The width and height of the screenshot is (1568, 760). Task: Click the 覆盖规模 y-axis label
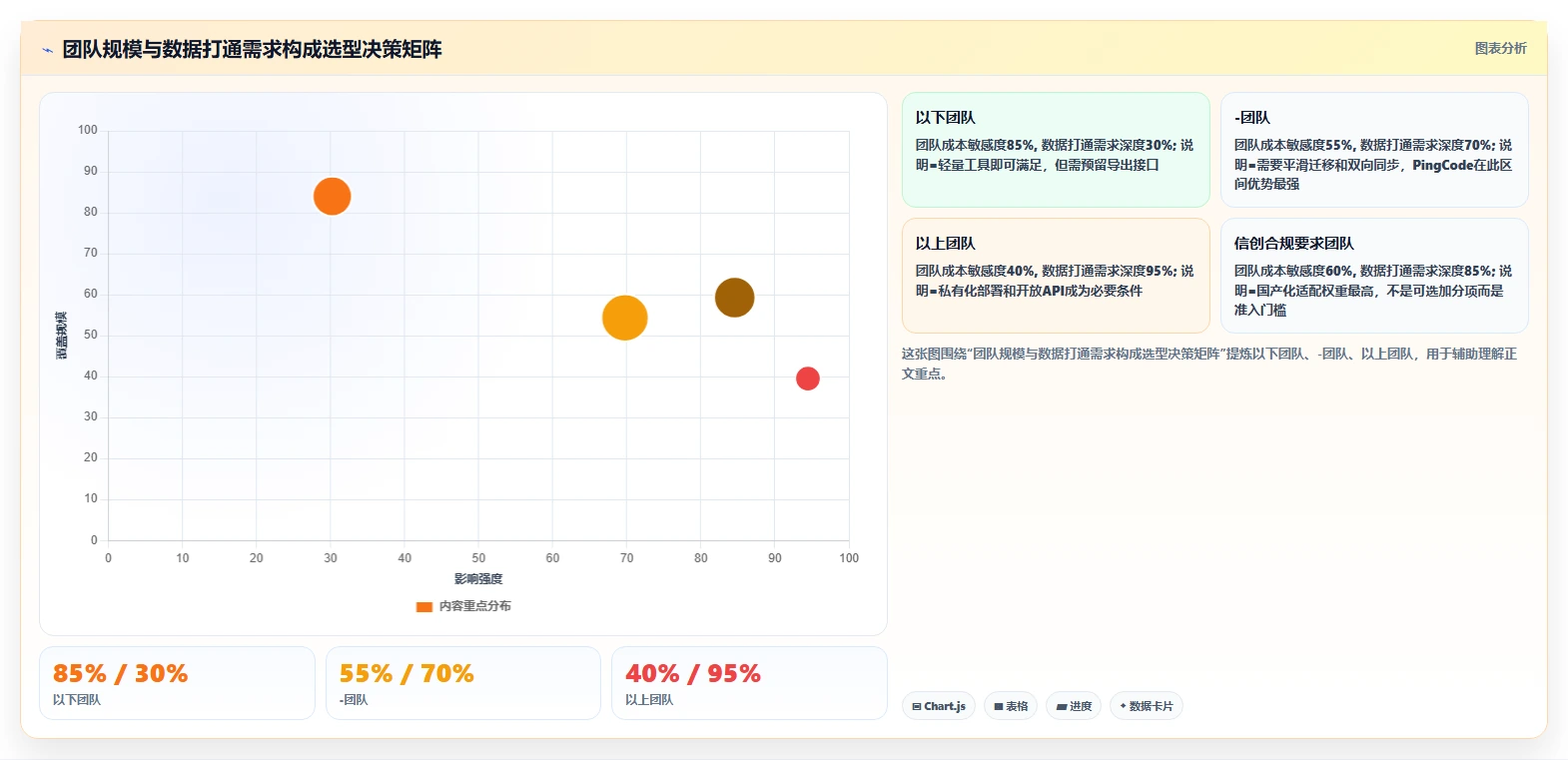[x=62, y=336]
